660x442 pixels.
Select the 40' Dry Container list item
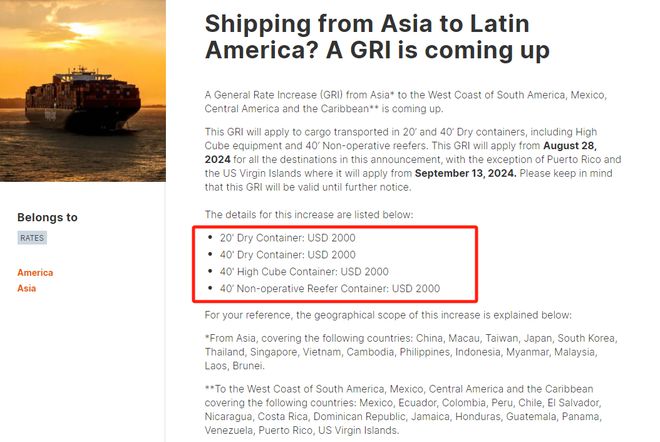(x=288, y=255)
